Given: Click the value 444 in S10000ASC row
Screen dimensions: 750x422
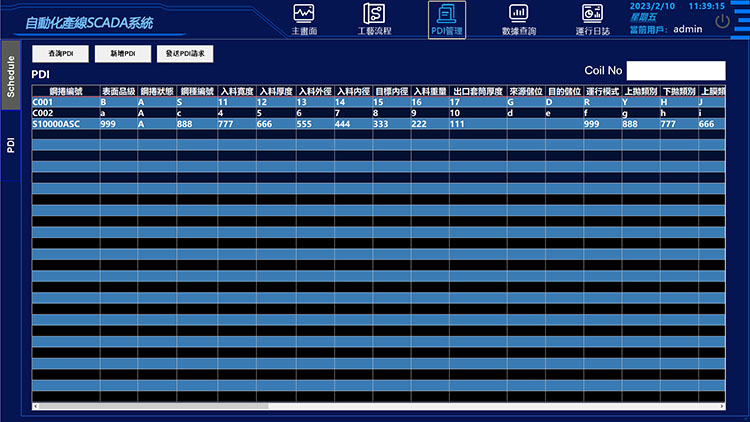Looking at the screenshot, I should (x=353, y=124).
